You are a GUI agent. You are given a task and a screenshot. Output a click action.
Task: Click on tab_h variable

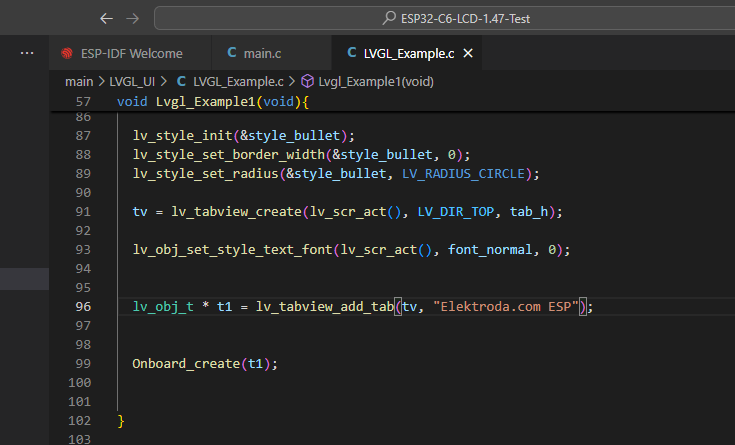click(529, 211)
